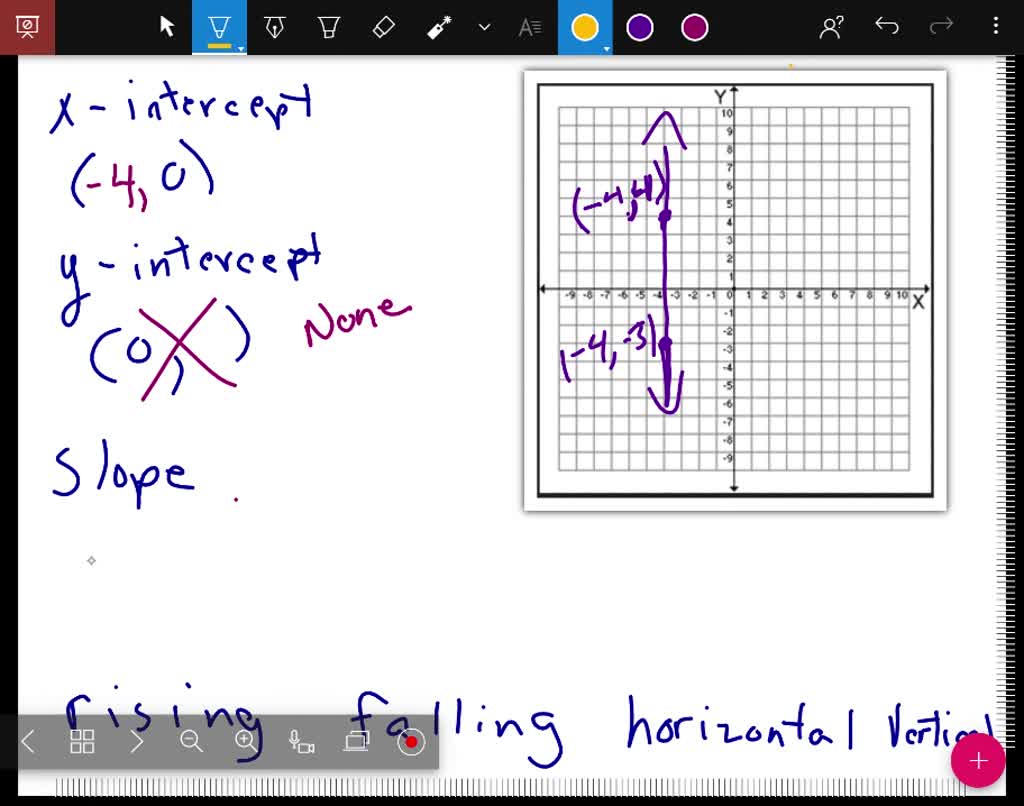1024x806 pixels.
Task: Select the eraser tool
Action: (383, 27)
